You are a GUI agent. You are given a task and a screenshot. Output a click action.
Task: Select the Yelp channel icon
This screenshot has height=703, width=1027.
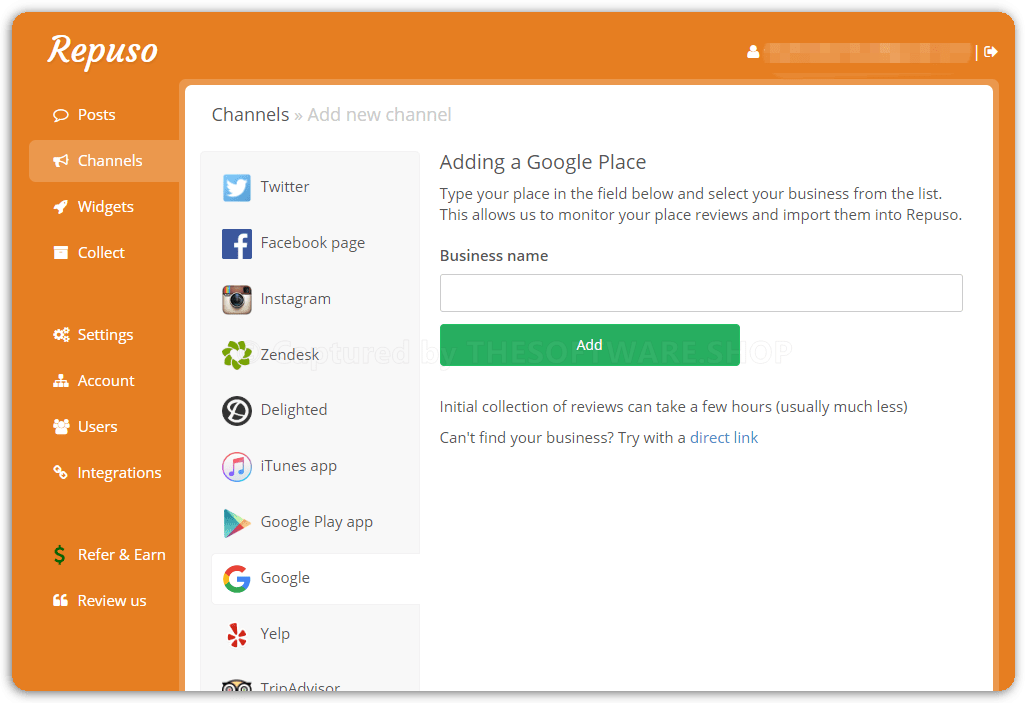point(237,634)
